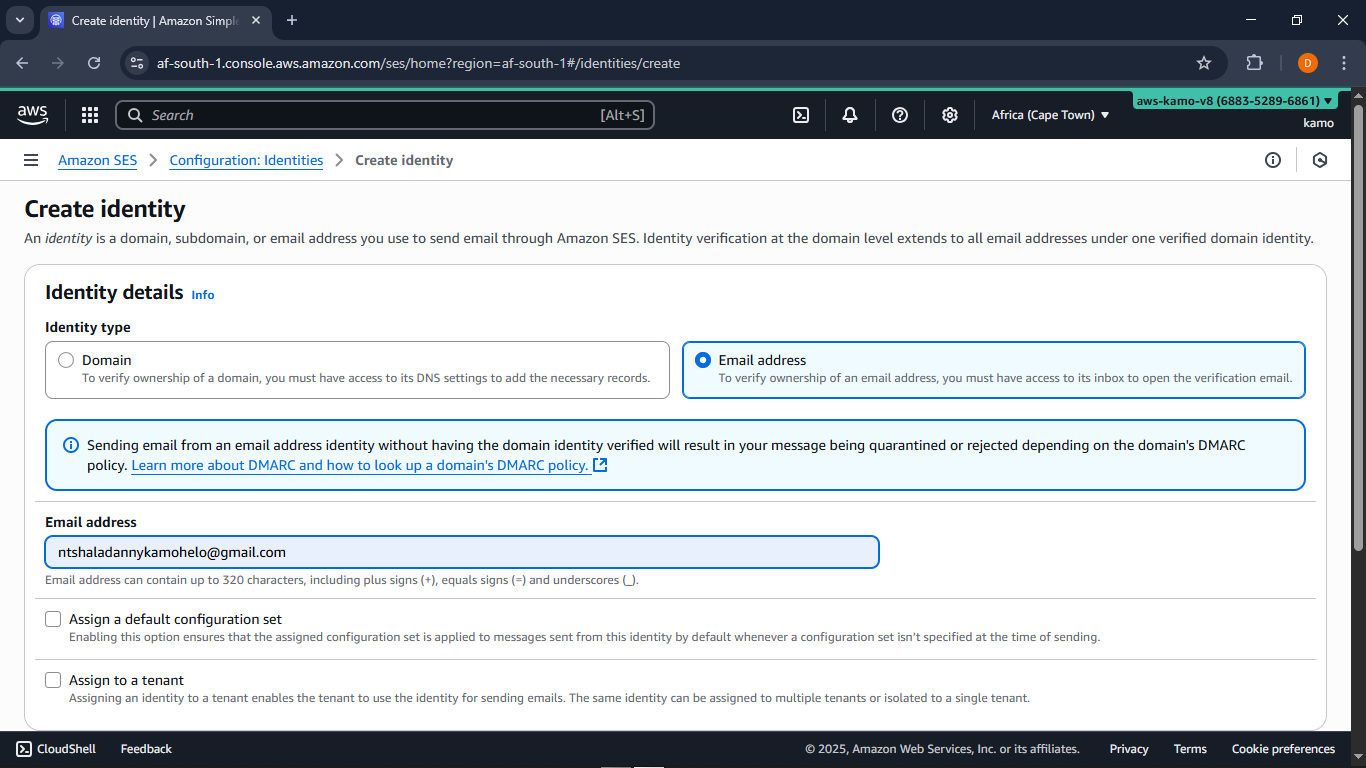Click the Create identity browser tab
The width and height of the screenshot is (1366, 768).
pyautogui.click(x=155, y=20)
